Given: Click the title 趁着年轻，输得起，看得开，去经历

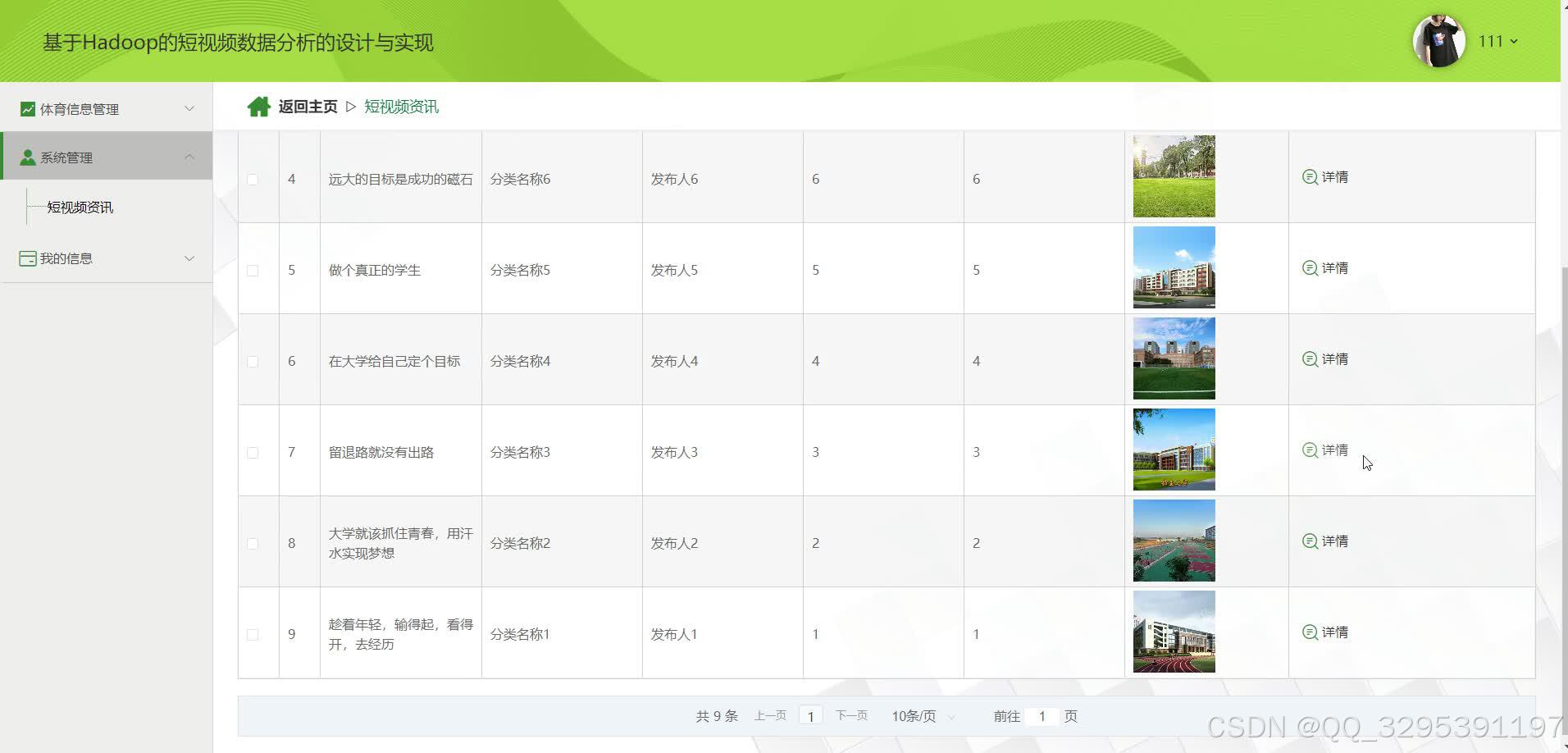Looking at the screenshot, I should [401, 634].
